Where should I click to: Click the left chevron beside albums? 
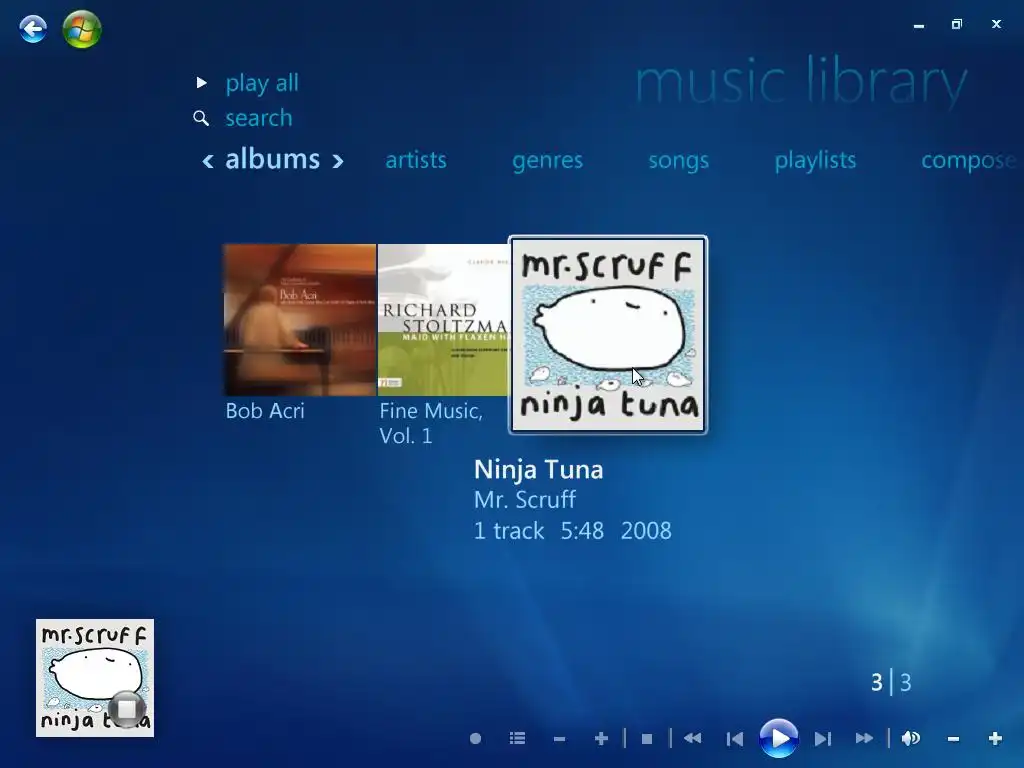pyautogui.click(x=208, y=161)
